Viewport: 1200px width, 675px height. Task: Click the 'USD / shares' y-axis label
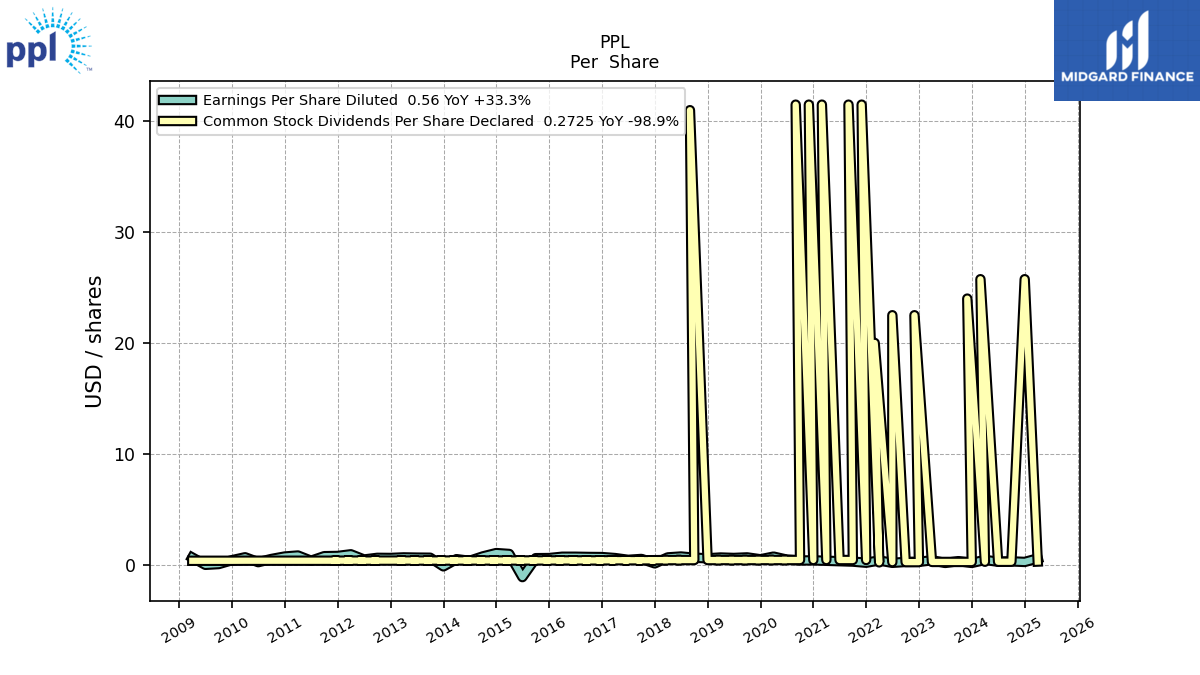(94, 341)
